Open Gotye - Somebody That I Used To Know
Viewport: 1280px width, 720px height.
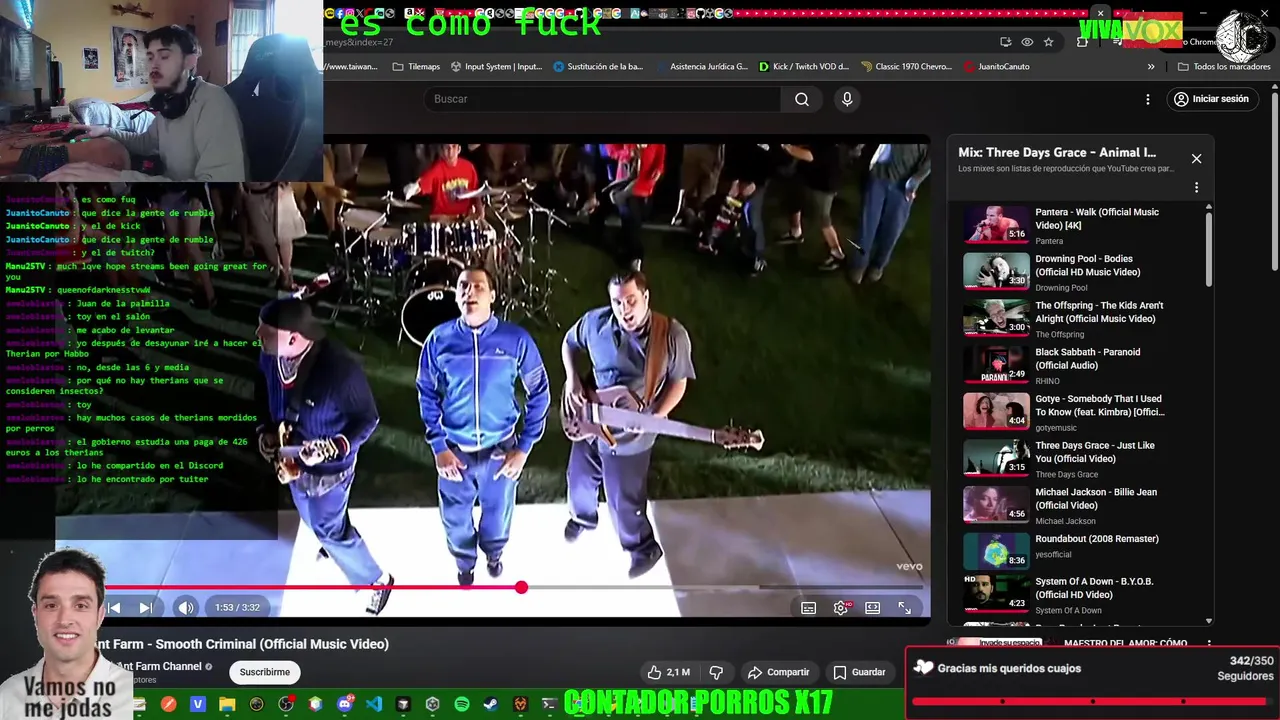pyautogui.click(x=1076, y=411)
